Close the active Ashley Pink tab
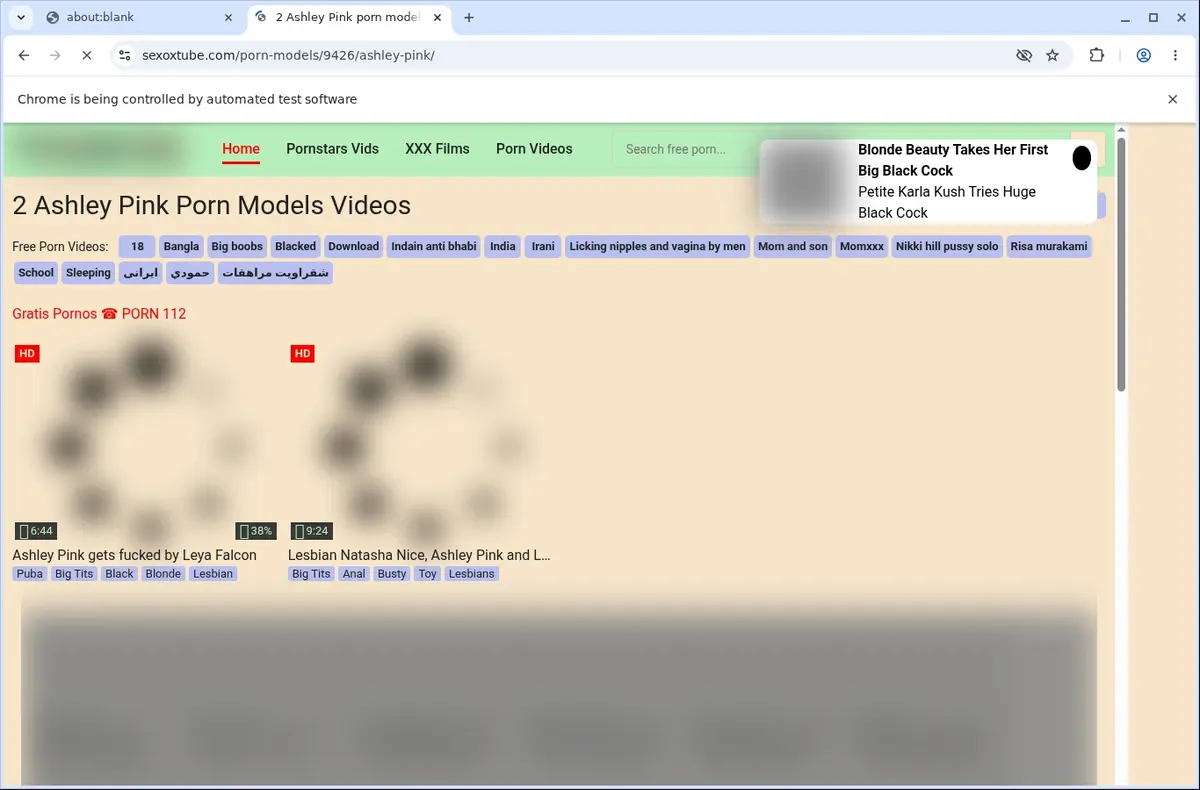This screenshot has width=1200, height=790. (x=436, y=17)
